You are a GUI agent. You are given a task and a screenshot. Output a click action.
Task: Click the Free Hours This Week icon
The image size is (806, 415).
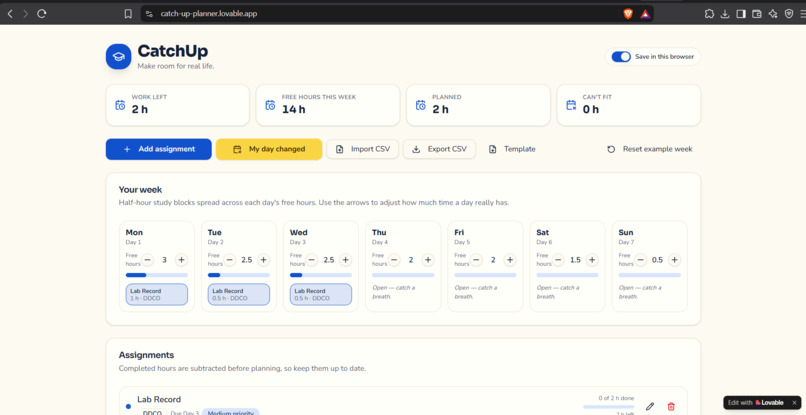point(270,105)
